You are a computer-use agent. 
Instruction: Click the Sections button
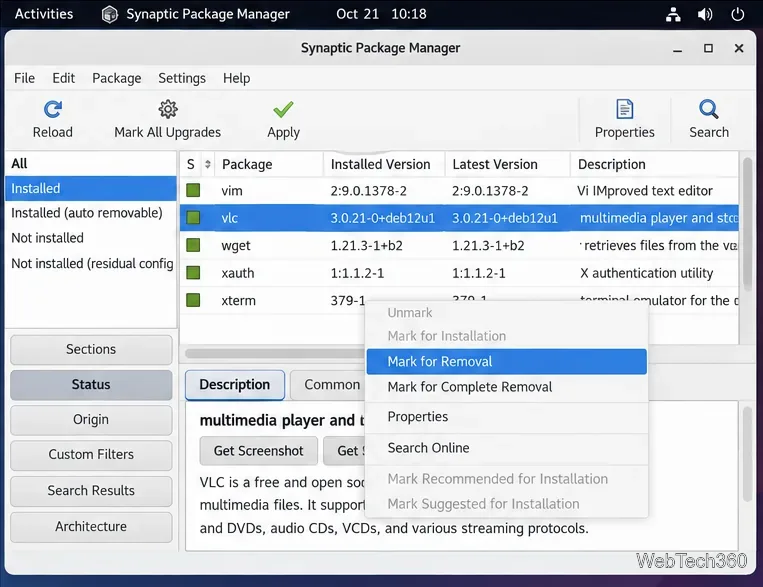click(x=91, y=349)
